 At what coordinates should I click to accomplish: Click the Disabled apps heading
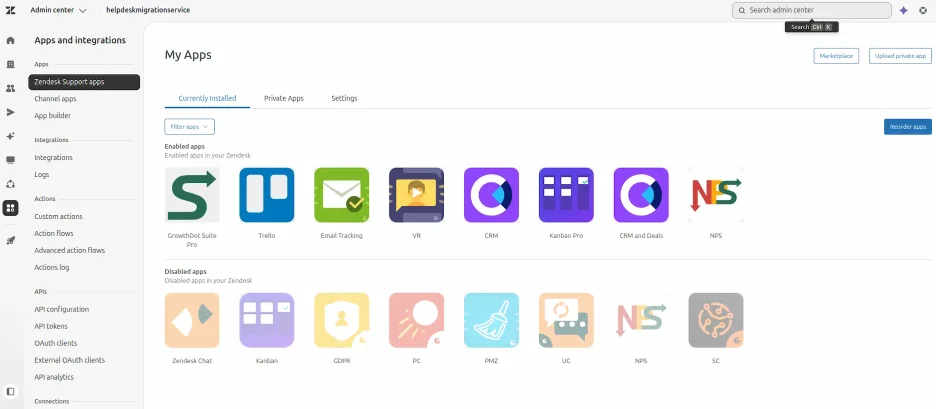pos(186,272)
